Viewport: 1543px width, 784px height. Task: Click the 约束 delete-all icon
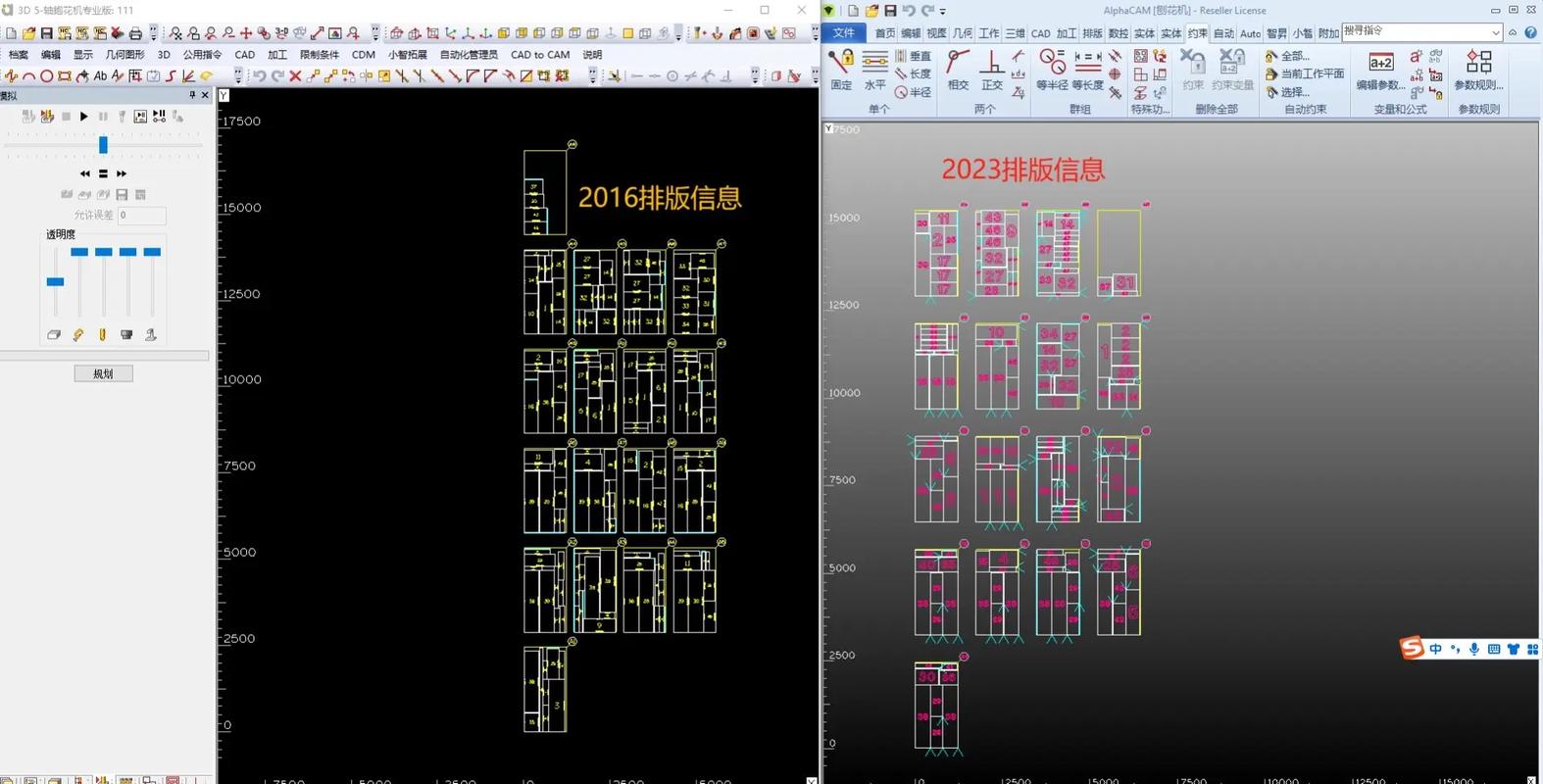click(x=1193, y=70)
